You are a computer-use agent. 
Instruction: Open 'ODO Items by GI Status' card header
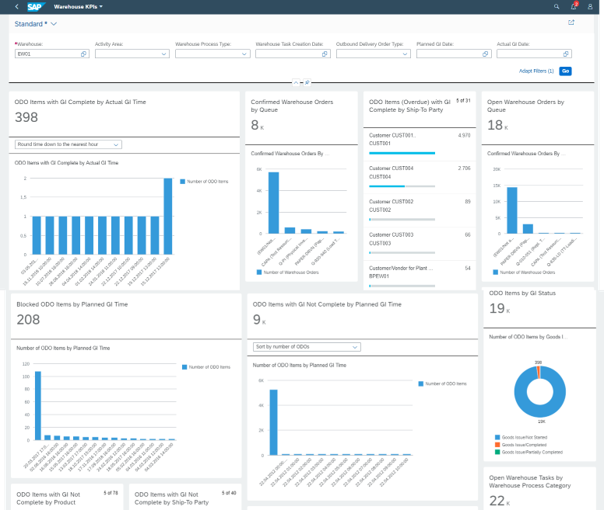click(540, 307)
